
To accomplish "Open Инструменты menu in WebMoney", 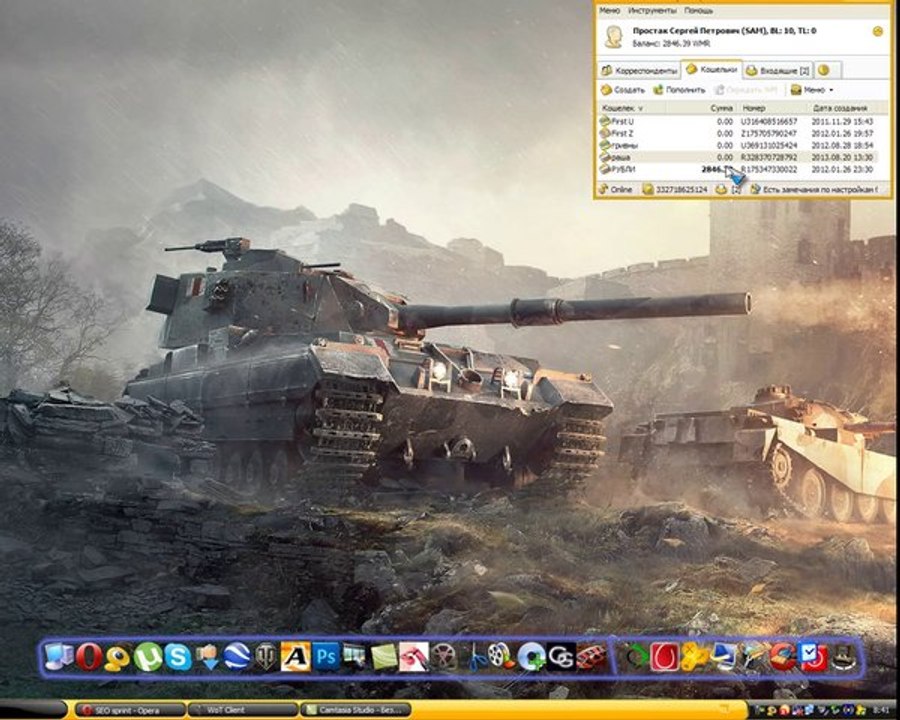I will [651, 10].
